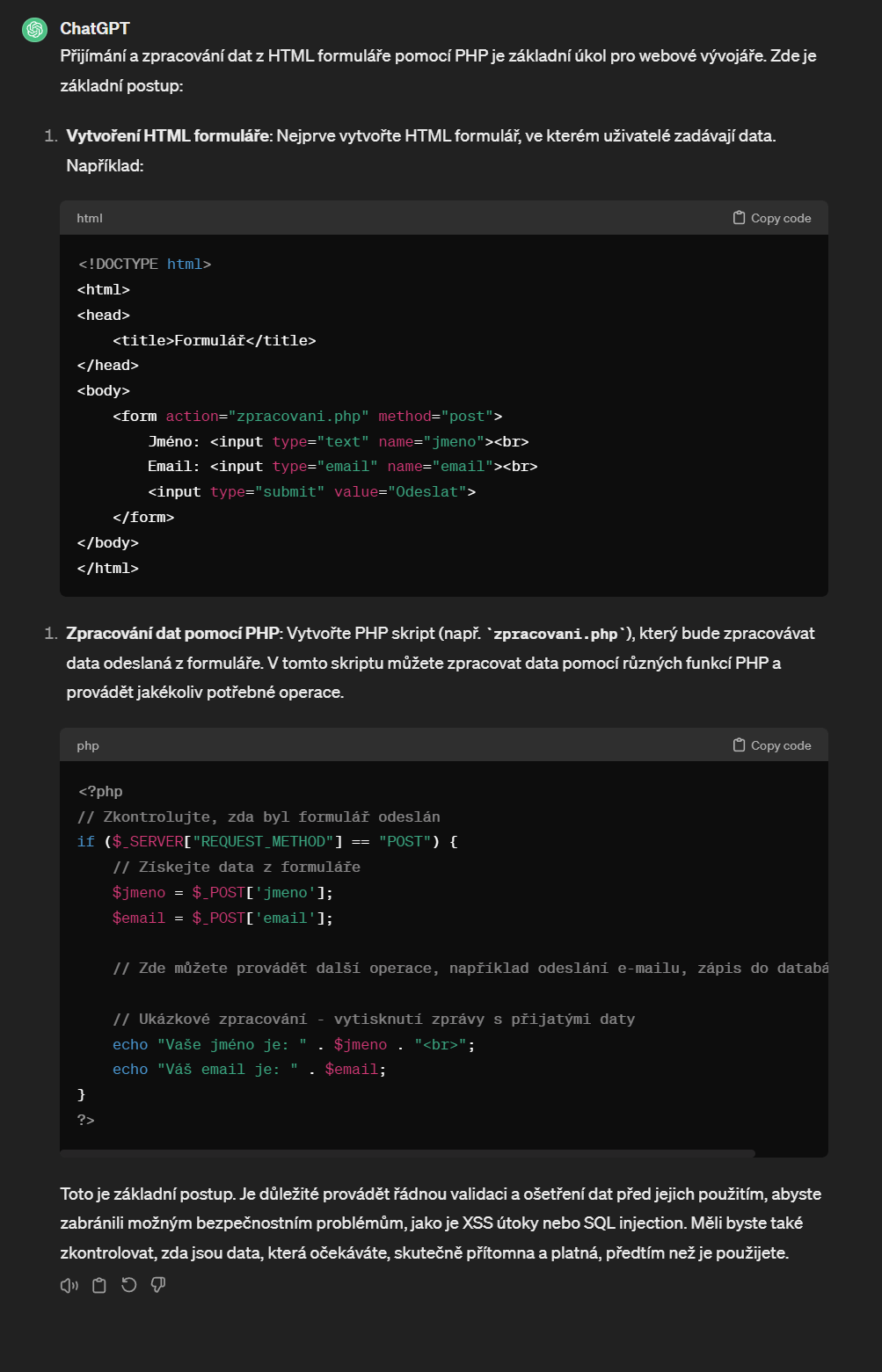Click the paragraph starting 'Toto je základní postup'
This screenshot has width=882, height=1372.
pyautogui.click(x=441, y=1223)
